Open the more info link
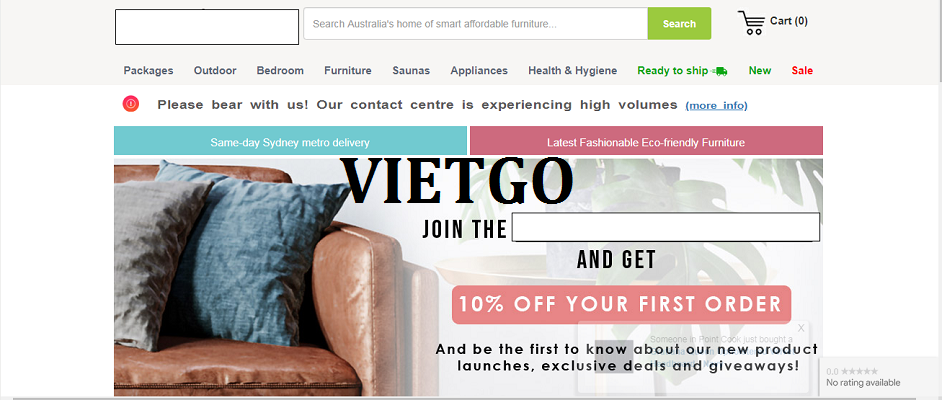942x400 pixels. (x=716, y=106)
